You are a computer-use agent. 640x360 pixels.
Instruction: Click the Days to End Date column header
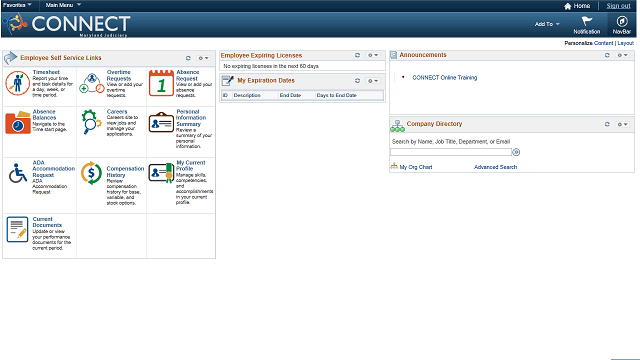tap(336, 95)
